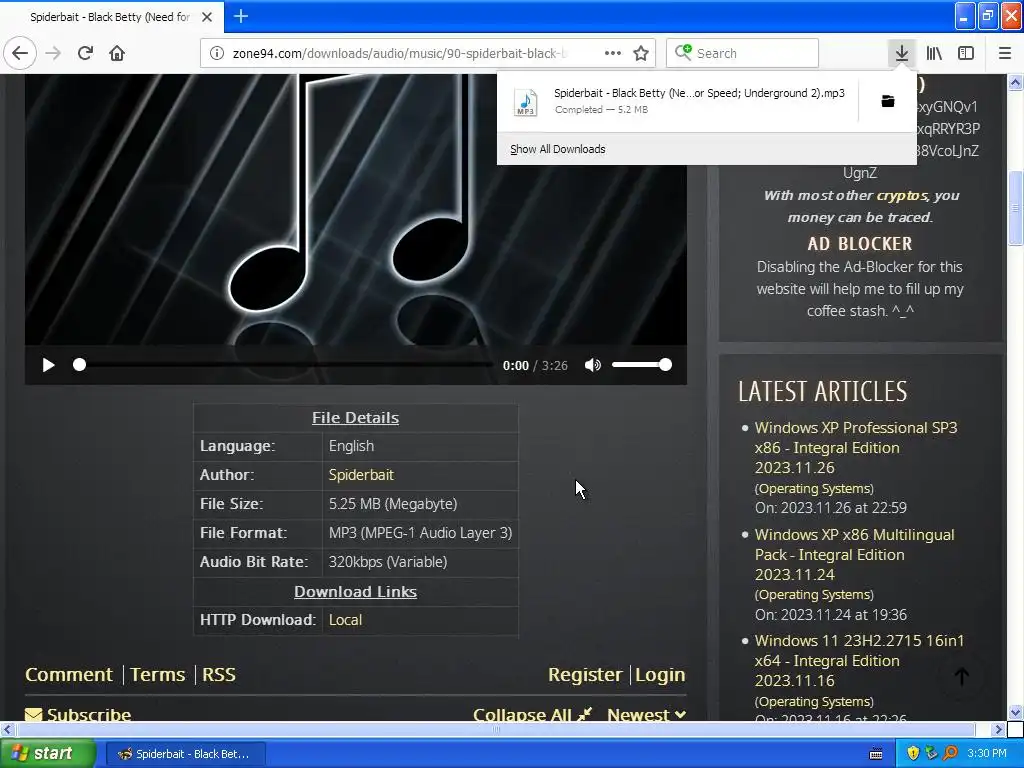Click horizontal scrollbar left arrow
The height and width of the screenshot is (768, 1024).
click(x=7, y=729)
